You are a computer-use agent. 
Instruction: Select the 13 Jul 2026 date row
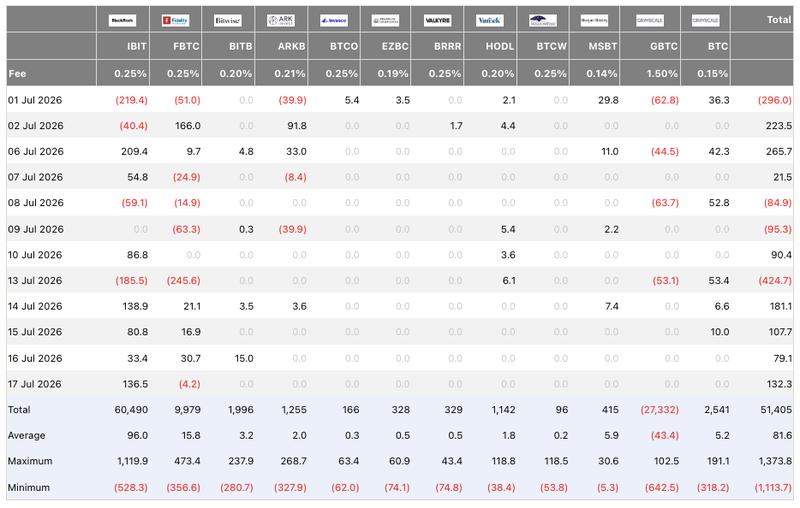click(x=400, y=281)
